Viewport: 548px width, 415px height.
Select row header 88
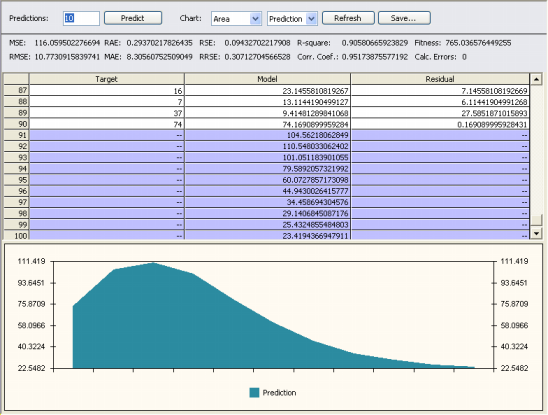(16, 102)
